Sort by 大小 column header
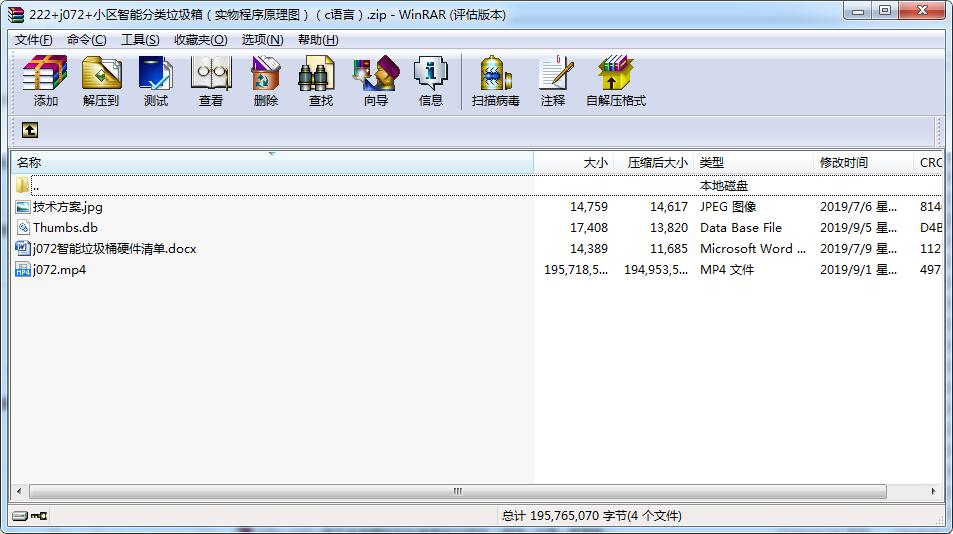953x534 pixels. click(x=573, y=163)
